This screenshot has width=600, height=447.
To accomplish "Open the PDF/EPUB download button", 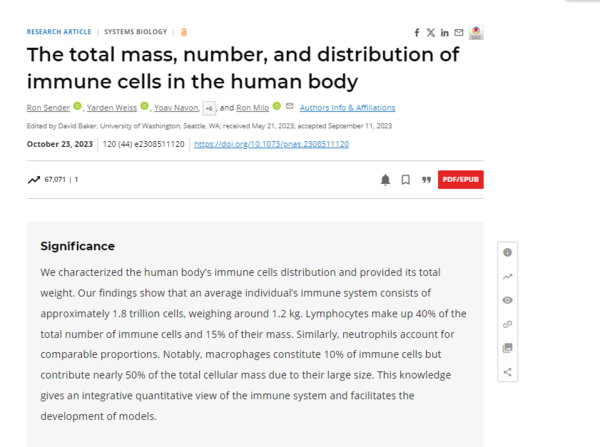I will 461,180.
